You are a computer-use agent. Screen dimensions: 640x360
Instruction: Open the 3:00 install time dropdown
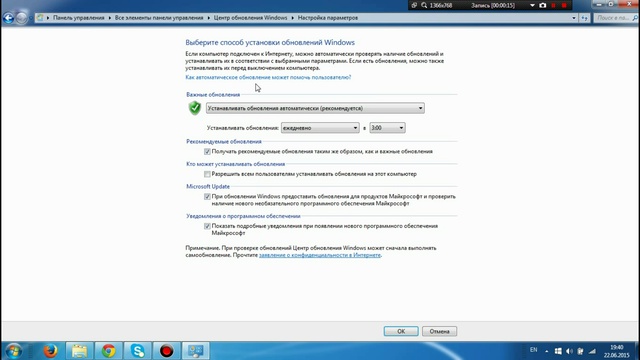pyautogui.click(x=387, y=128)
